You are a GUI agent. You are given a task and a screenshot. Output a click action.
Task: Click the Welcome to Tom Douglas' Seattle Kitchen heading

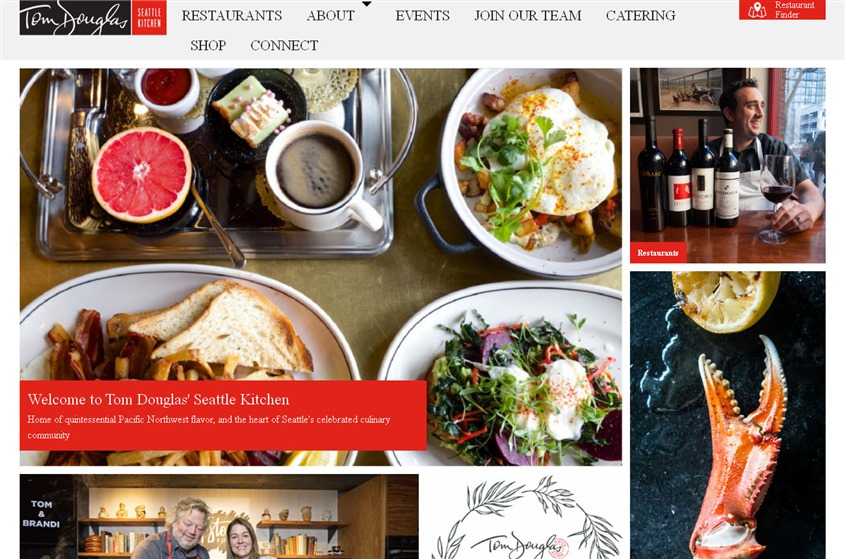point(158,399)
